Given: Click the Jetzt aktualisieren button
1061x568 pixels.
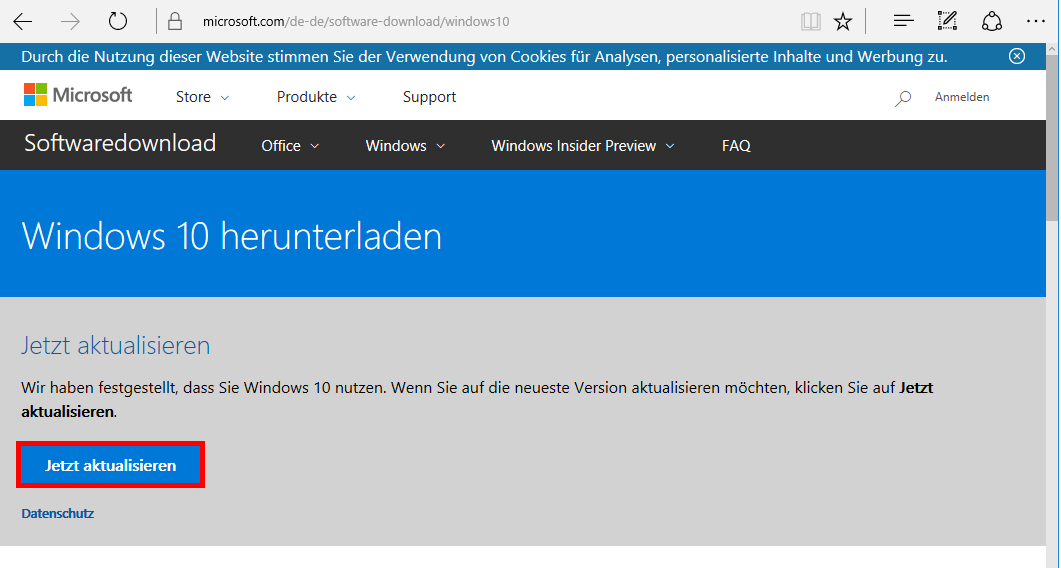Looking at the screenshot, I should [x=110, y=466].
